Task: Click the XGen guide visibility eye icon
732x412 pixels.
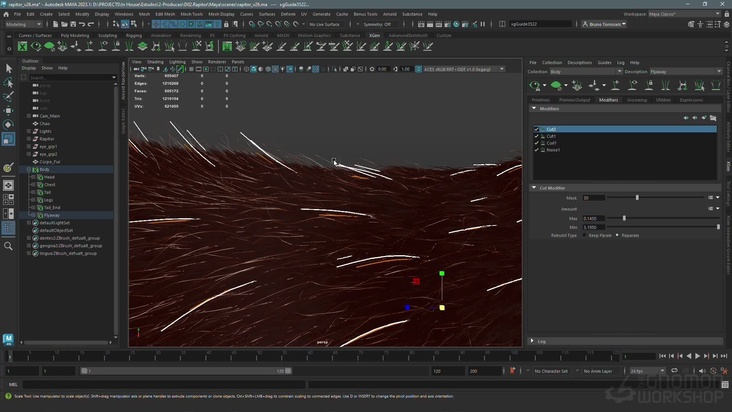Action: [535, 85]
